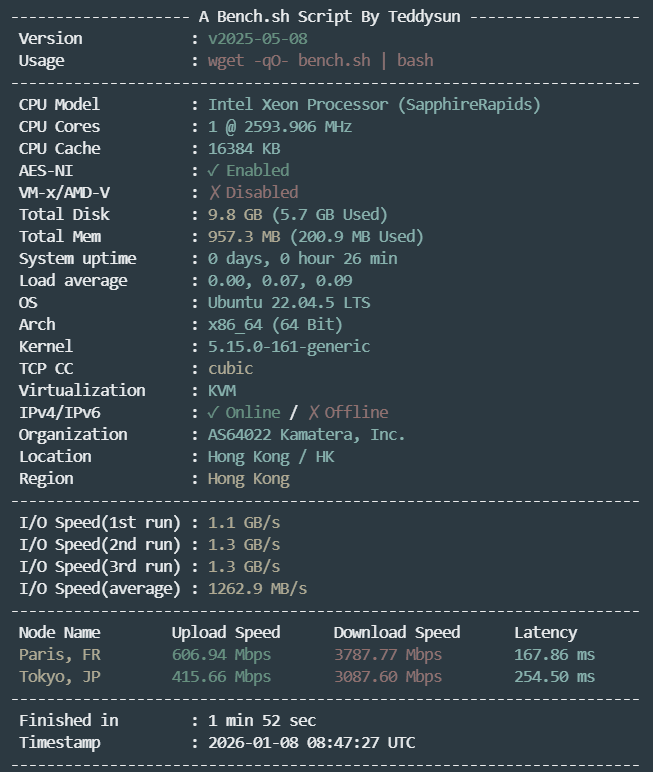Click the AES-NI Enabled checkmark
Image resolution: width=653 pixels, height=772 pixels.
click(213, 170)
